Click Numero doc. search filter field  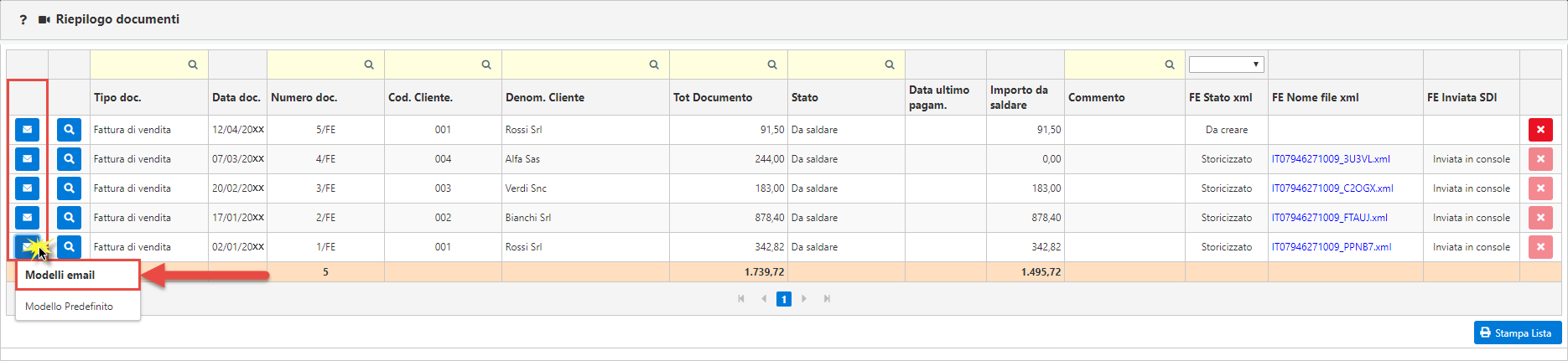(325, 64)
